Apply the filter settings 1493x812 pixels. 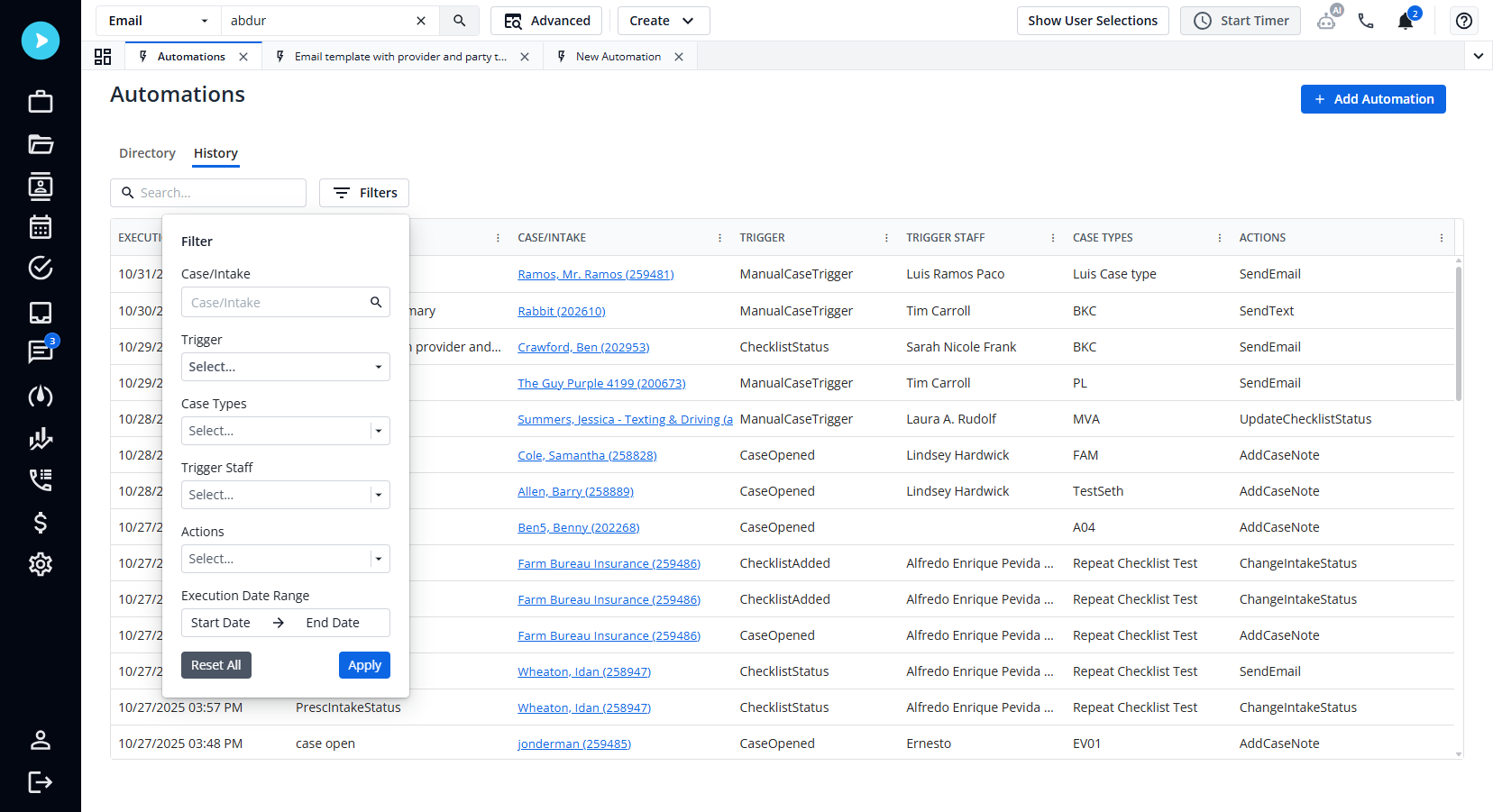[364, 665]
